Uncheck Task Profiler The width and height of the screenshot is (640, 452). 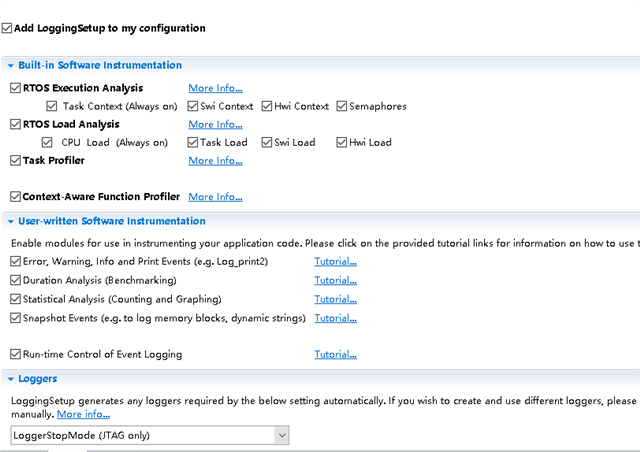click(x=15, y=160)
